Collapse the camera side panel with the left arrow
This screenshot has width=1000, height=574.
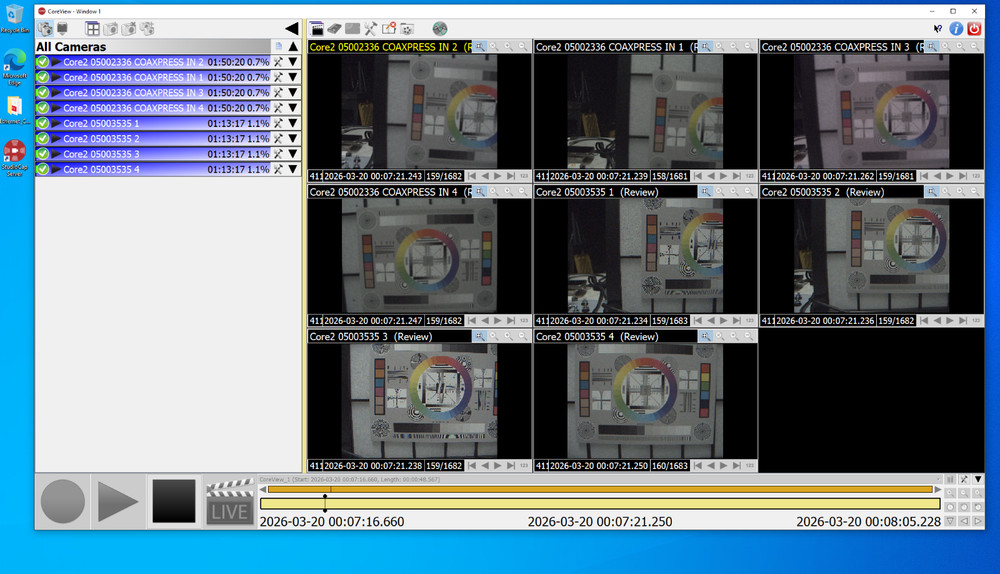coord(291,29)
